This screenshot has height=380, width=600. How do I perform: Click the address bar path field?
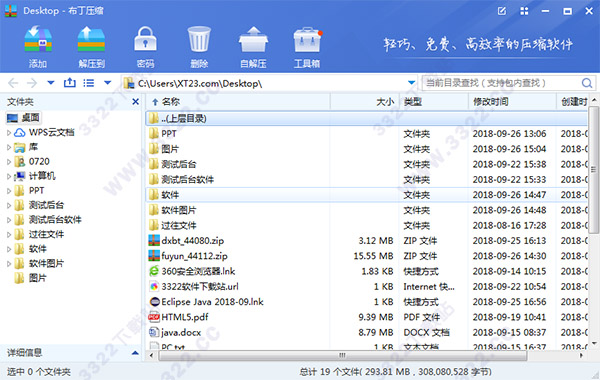(x=269, y=83)
